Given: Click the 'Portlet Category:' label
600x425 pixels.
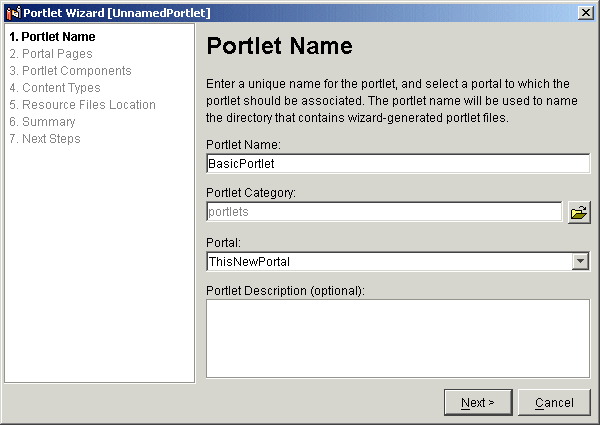Looking at the screenshot, I should 251,193.
